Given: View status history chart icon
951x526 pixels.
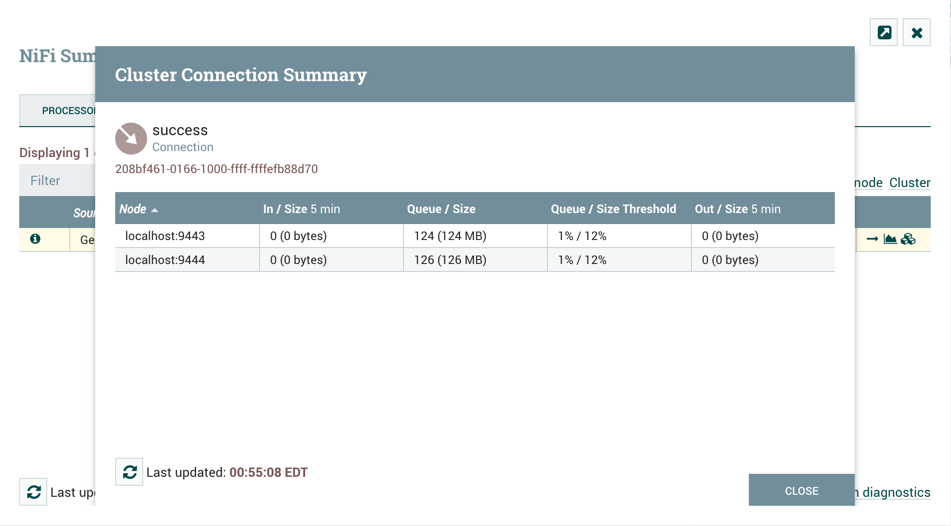Looking at the screenshot, I should (890, 239).
